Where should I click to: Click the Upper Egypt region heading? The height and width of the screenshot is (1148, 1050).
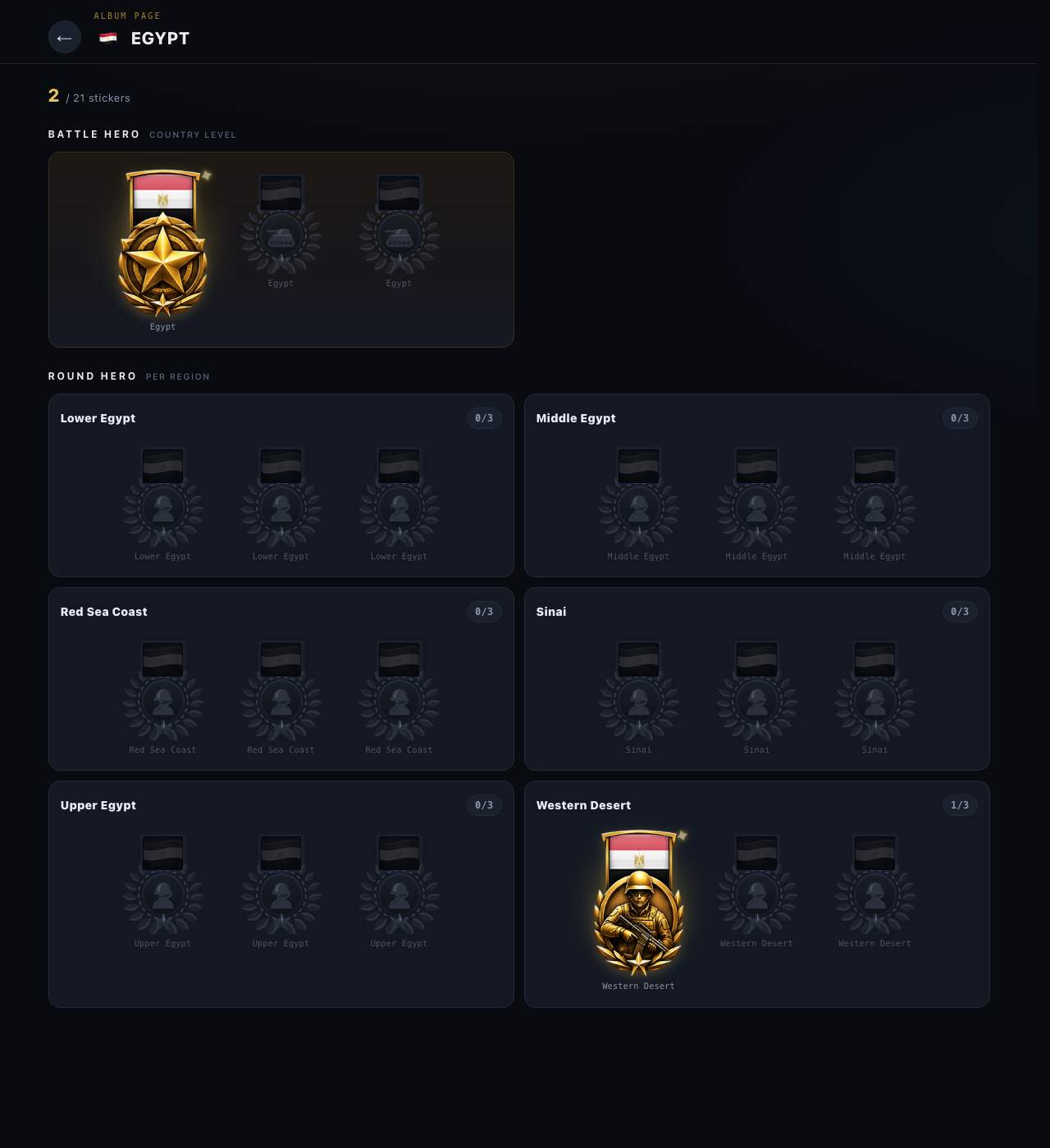click(98, 805)
